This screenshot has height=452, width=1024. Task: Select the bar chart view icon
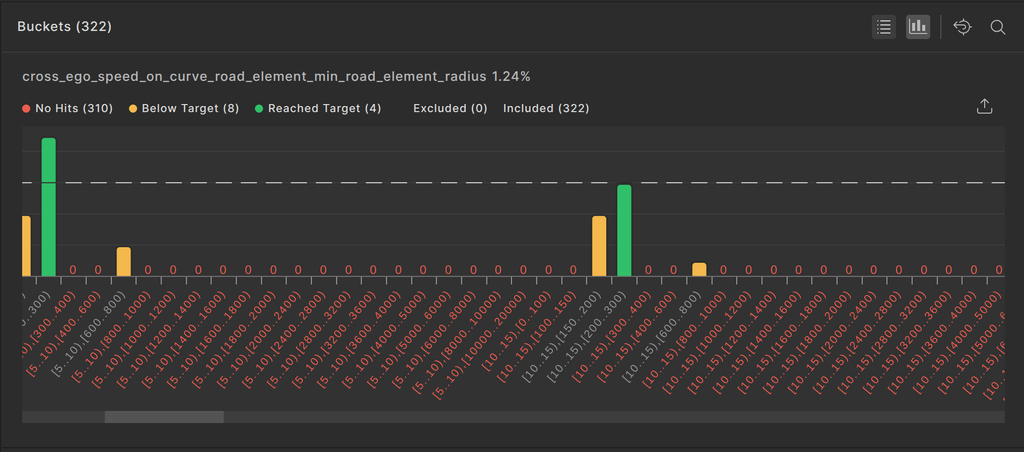click(918, 27)
